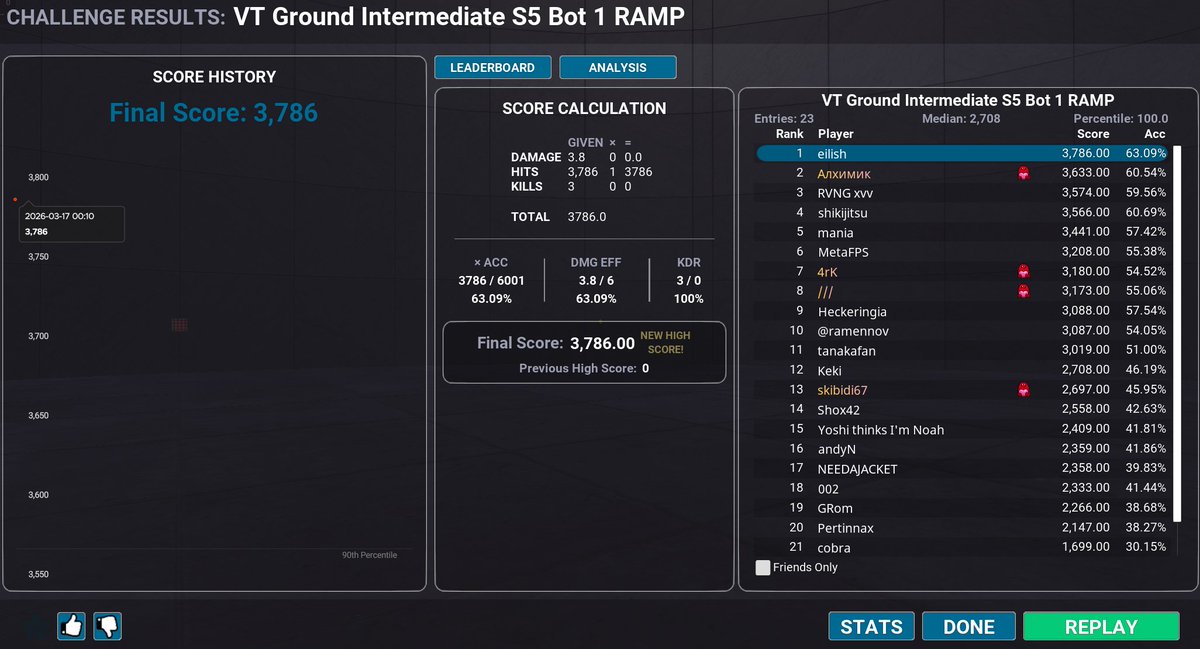Click the SCORE CALCULATION heading
Image resolution: width=1200 pixels, height=649 pixels.
tap(584, 108)
